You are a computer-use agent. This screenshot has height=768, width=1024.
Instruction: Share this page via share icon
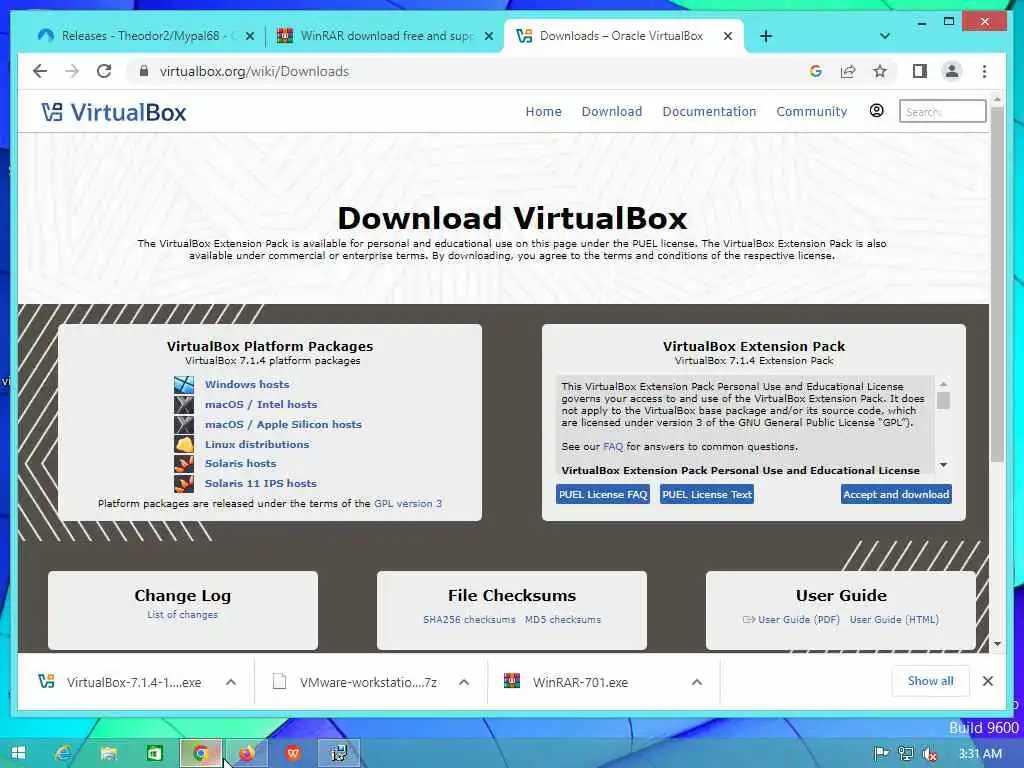pyautogui.click(x=848, y=71)
